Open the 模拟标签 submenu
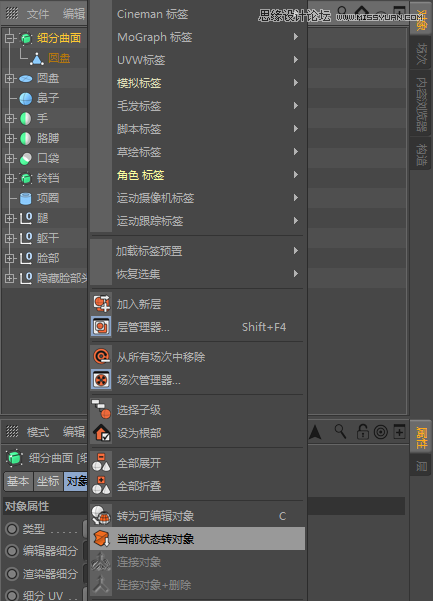The width and height of the screenshot is (433, 601). pos(197,83)
